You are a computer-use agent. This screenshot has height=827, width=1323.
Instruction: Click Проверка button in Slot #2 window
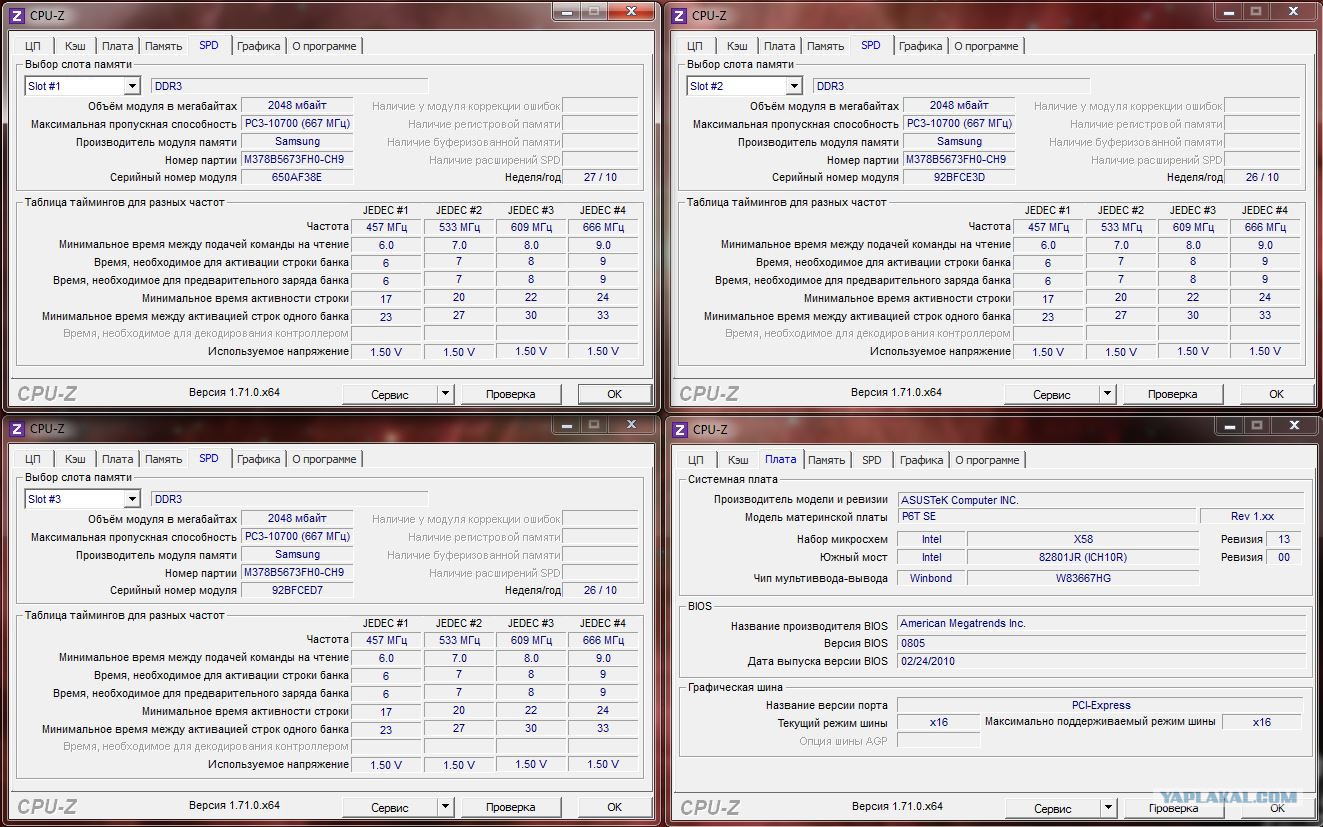click(x=1173, y=394)
